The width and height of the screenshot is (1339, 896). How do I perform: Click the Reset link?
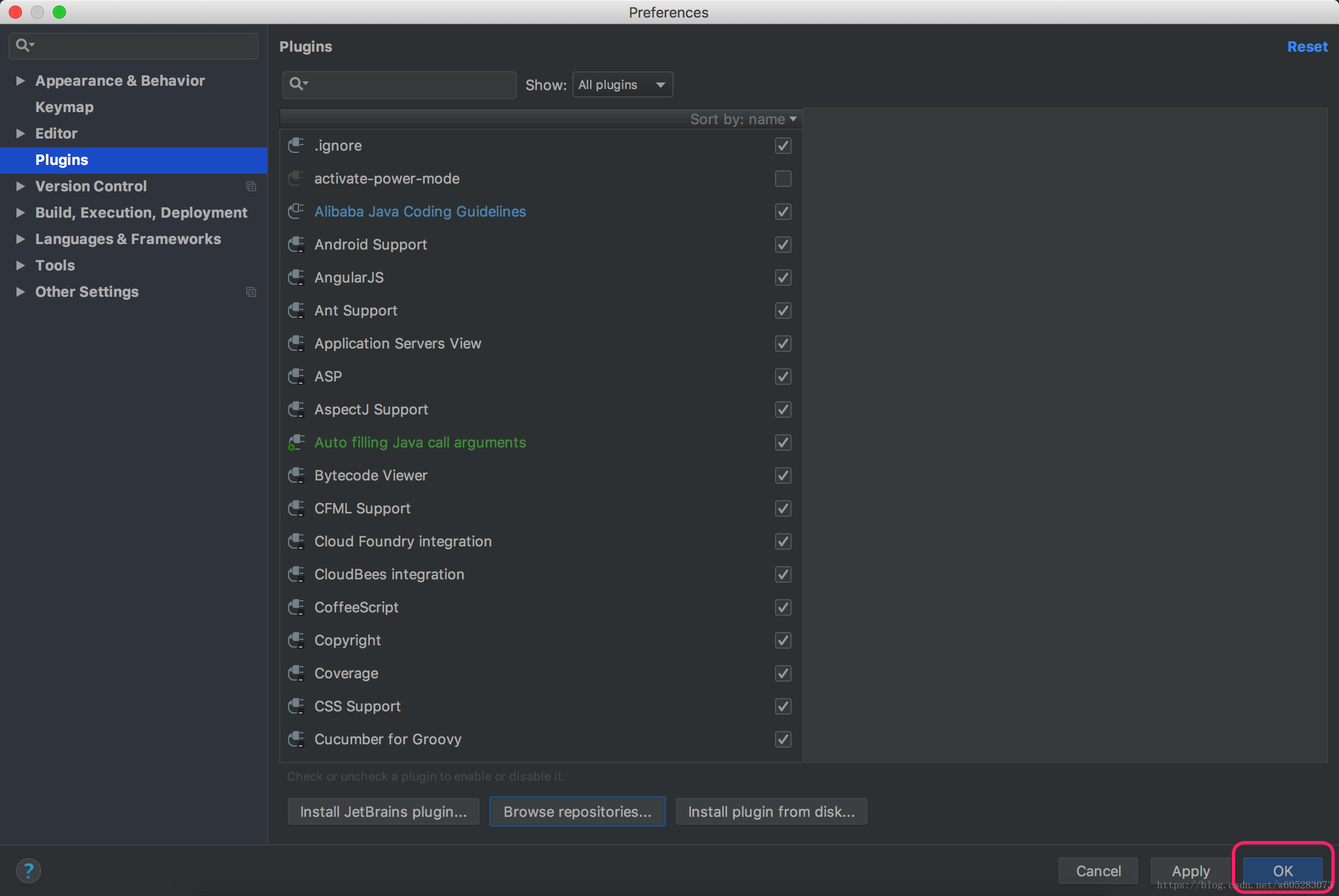coord(1307,47)
